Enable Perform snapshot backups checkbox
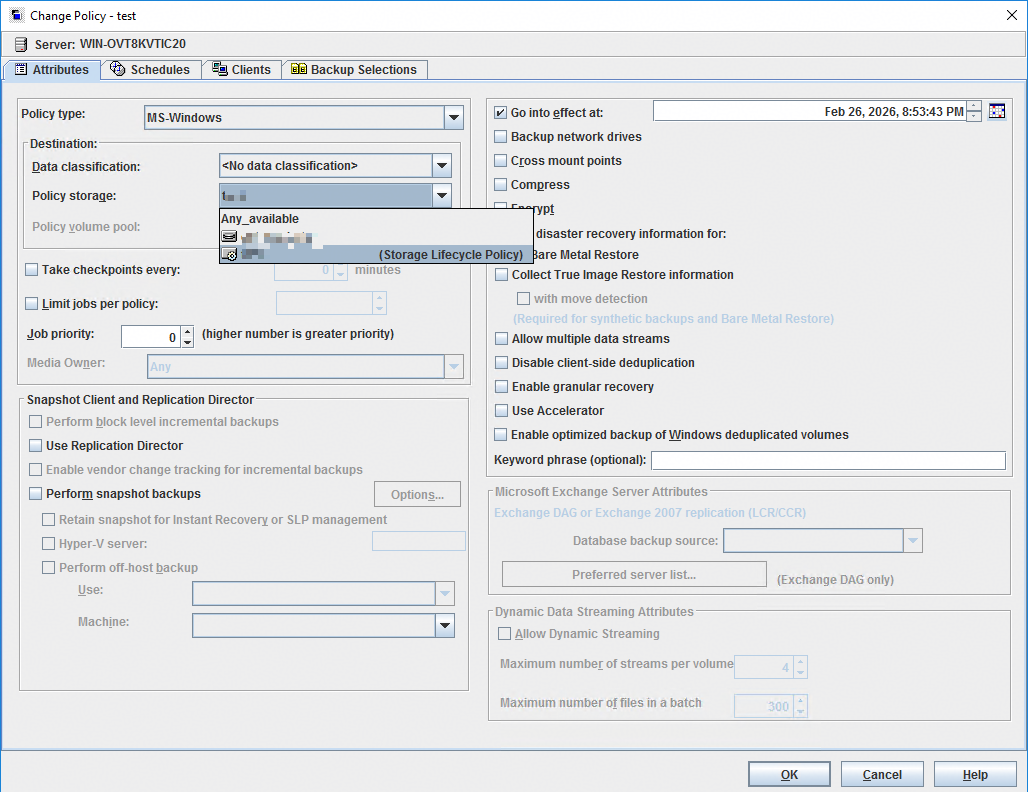Viewport: 1028px width, 792px height. pos(36,494)
